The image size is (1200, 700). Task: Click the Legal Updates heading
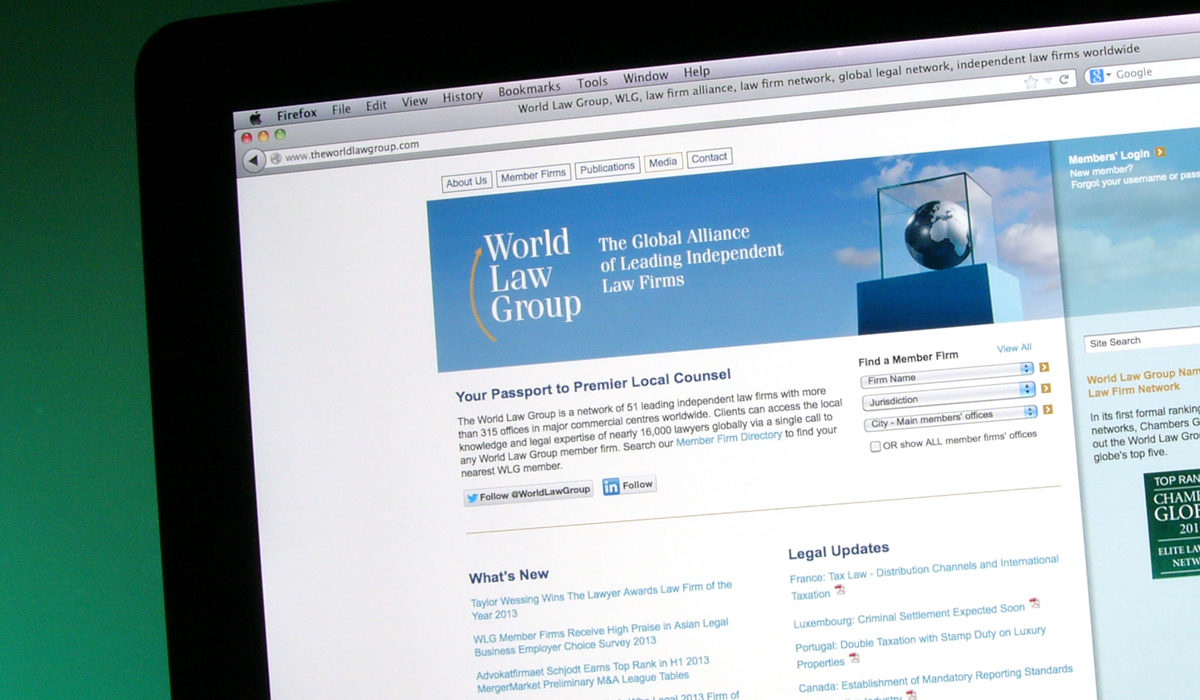point(838,551)
